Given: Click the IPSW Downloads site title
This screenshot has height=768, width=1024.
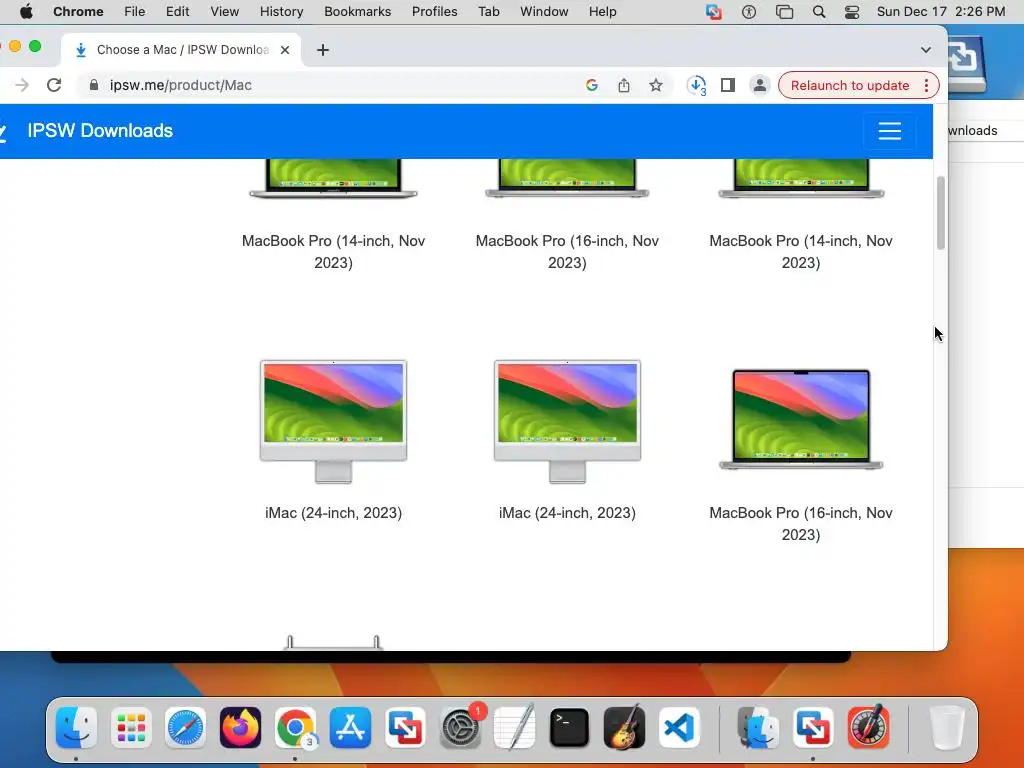Looking at the screenshot, I should pyautogui.click(x=100, y=131).
